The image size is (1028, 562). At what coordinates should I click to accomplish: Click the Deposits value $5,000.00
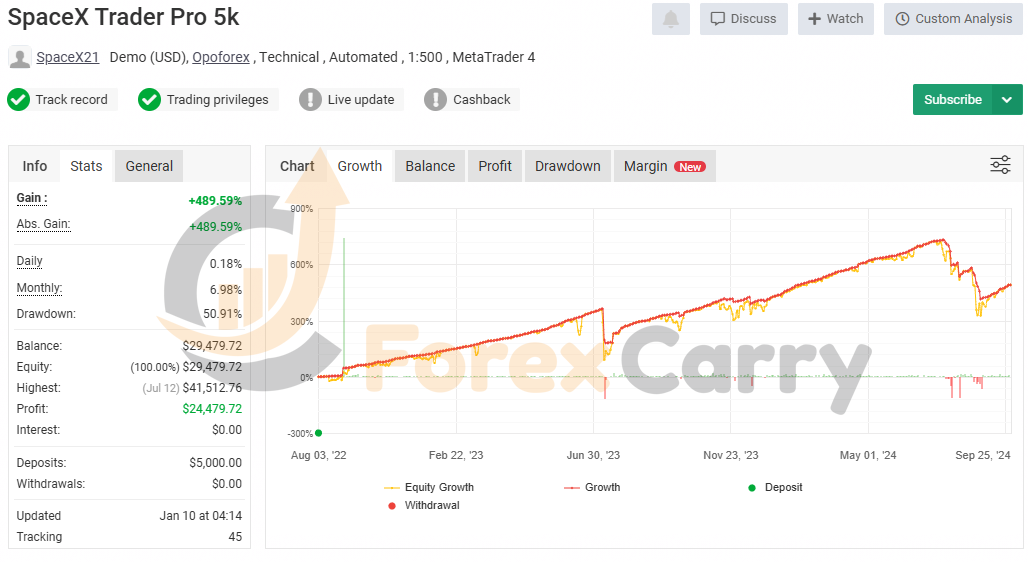pos(216,463)
